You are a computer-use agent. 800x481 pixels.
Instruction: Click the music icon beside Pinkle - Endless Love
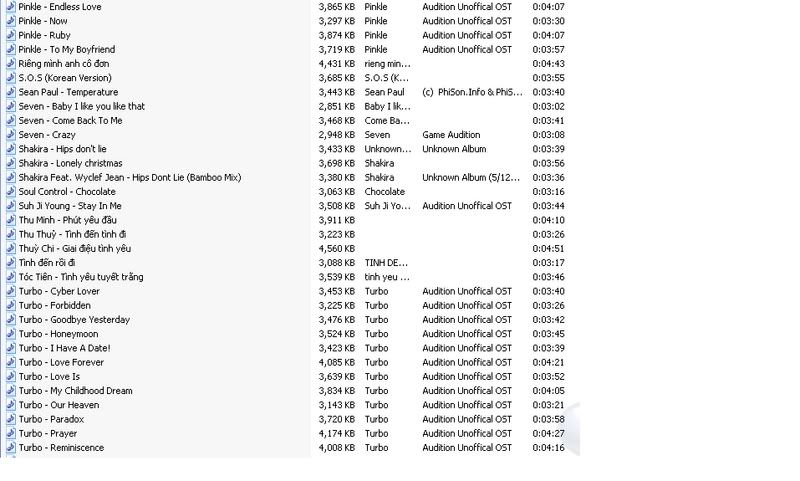(x=11, y=7)
